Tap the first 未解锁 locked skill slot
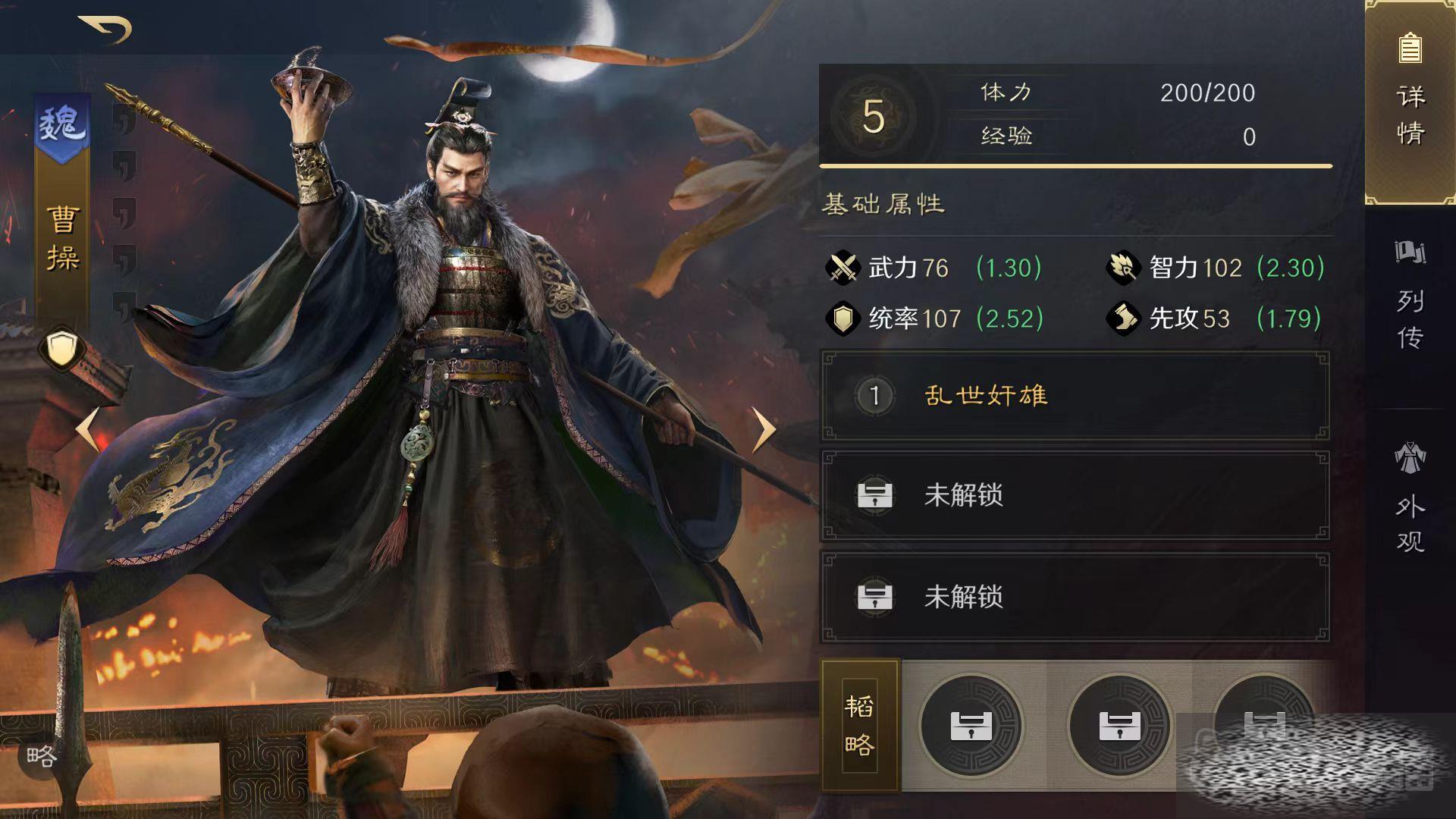Screen dimensions: 1456x819 coord(1075,496)
